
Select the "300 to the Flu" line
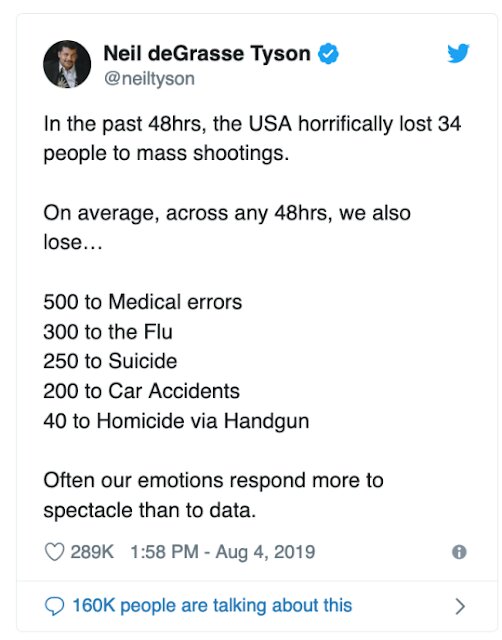pos(108,331)
